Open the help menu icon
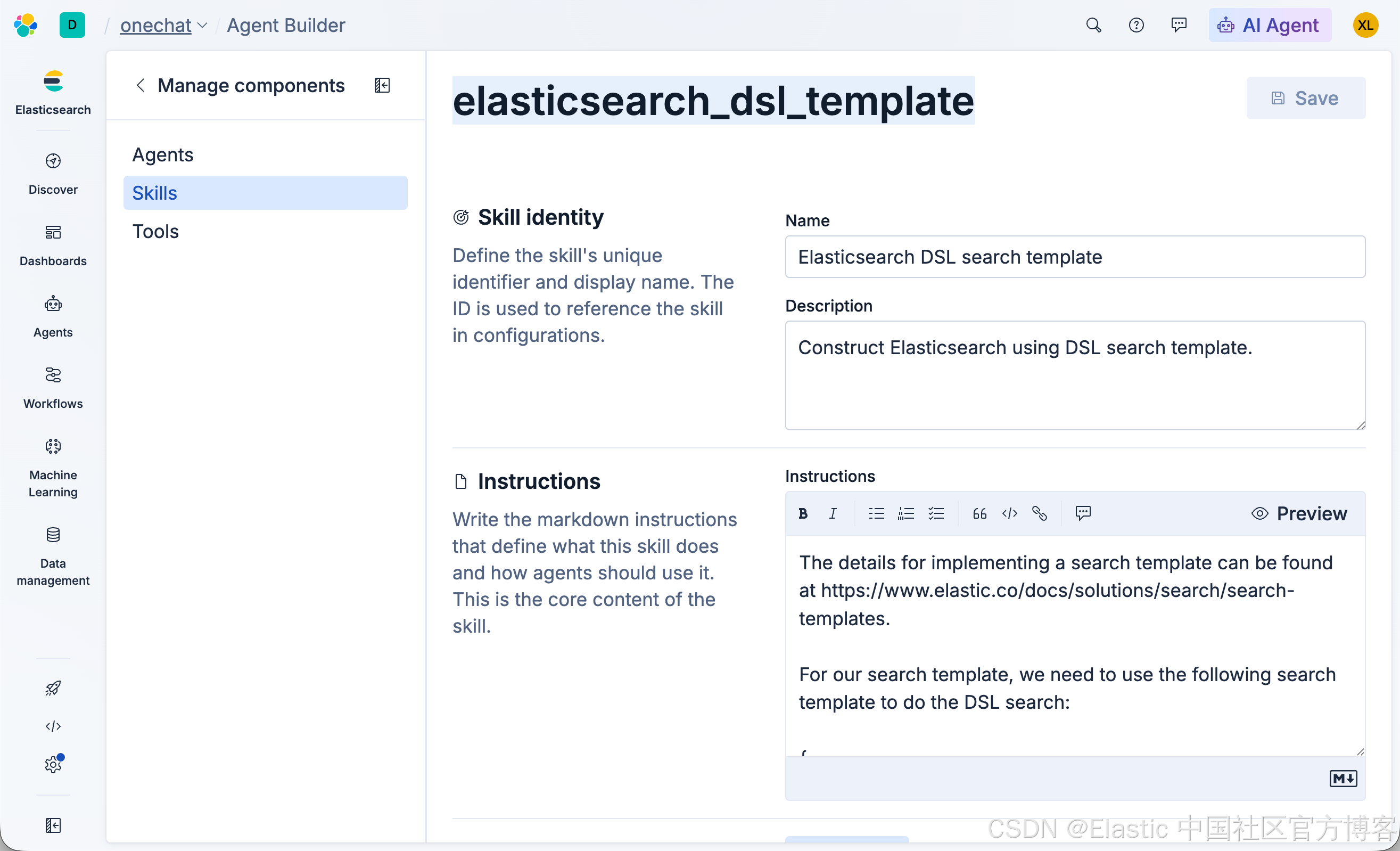Image resolution: width=1400 pixels, height=851 pixels. 1136,25
